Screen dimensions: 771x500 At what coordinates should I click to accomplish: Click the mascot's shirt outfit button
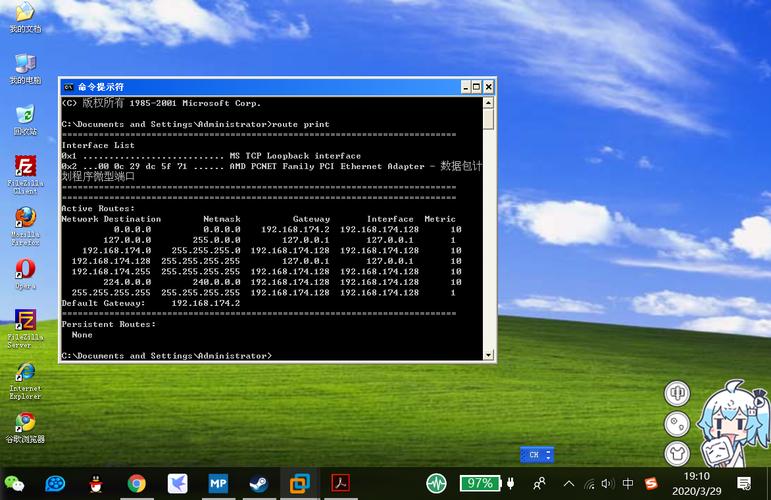677,454
